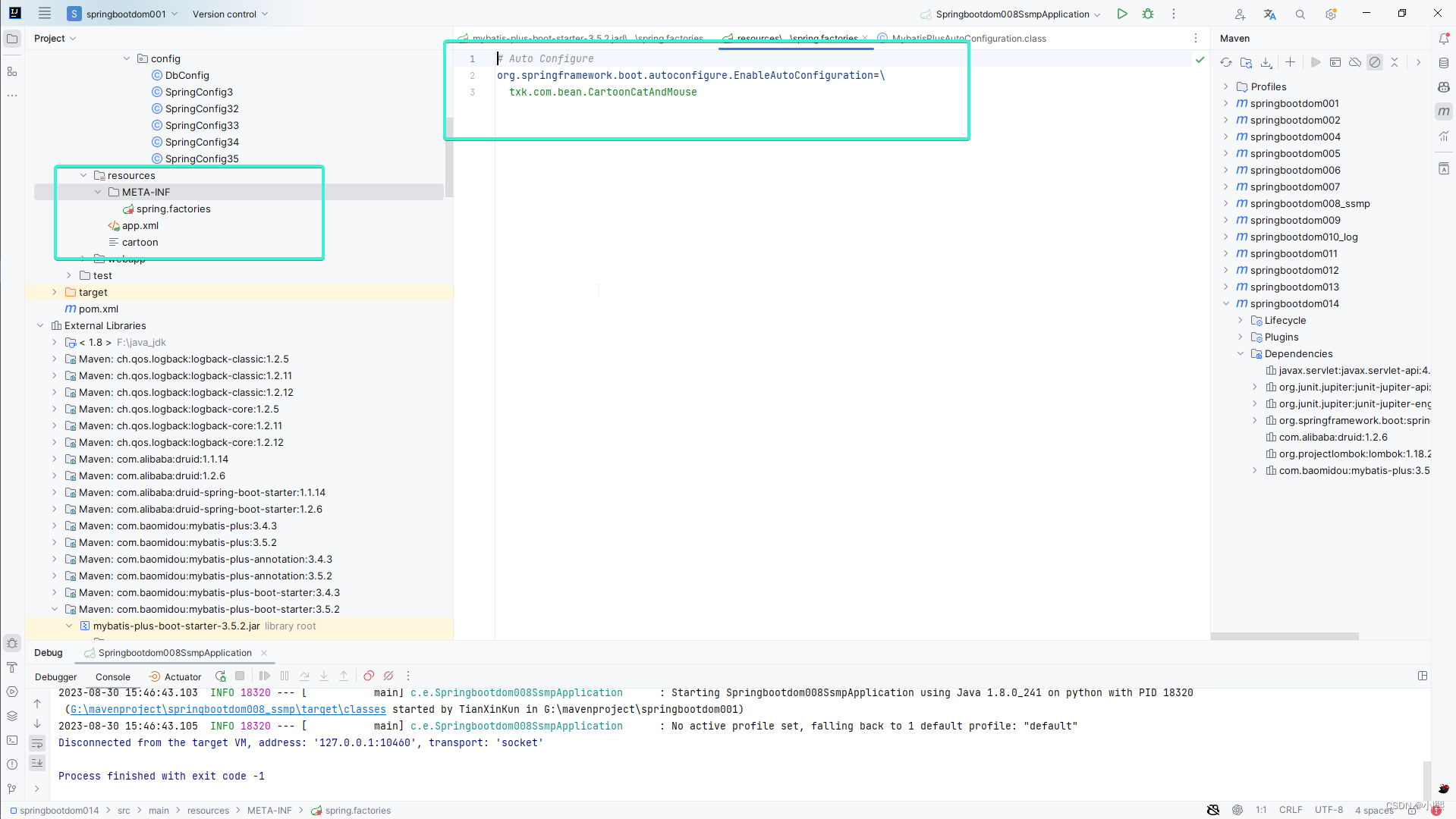Click Resume Program in debugger

coord(265,676)
